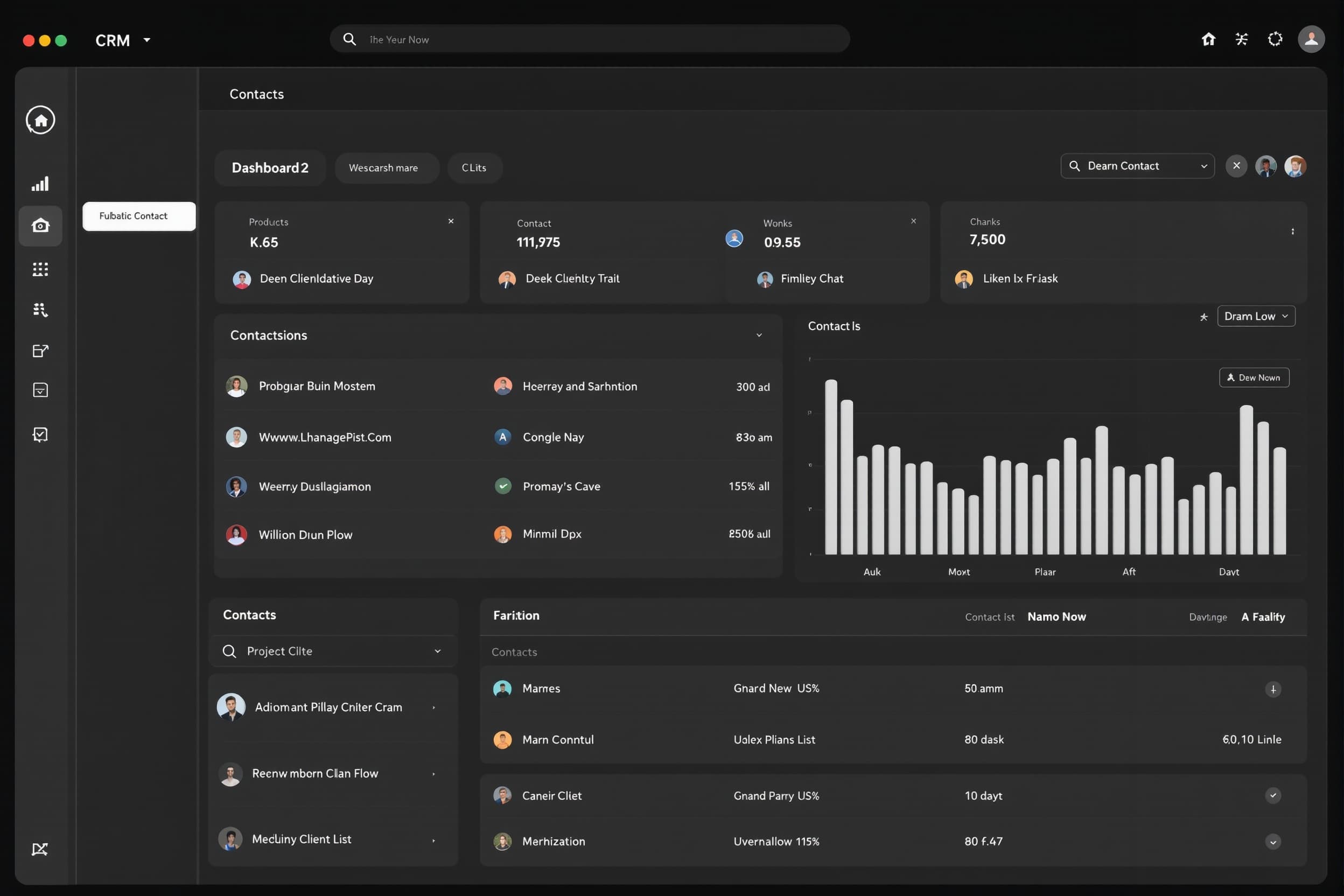Open Recnw mborn Cllan Flow entry
This screenshot has width=1344, height=896.
333,774
